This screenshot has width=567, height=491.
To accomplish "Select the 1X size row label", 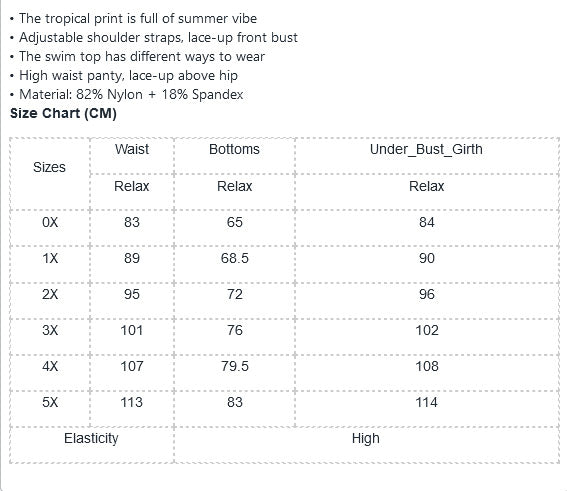I will click(x=50, y=258).
